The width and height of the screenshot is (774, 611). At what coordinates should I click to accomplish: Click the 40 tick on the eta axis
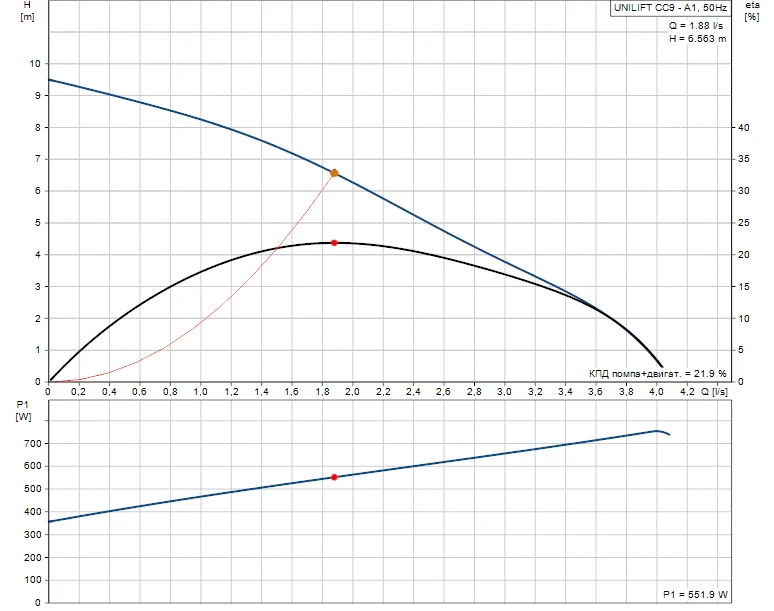[x=742, y=128]
